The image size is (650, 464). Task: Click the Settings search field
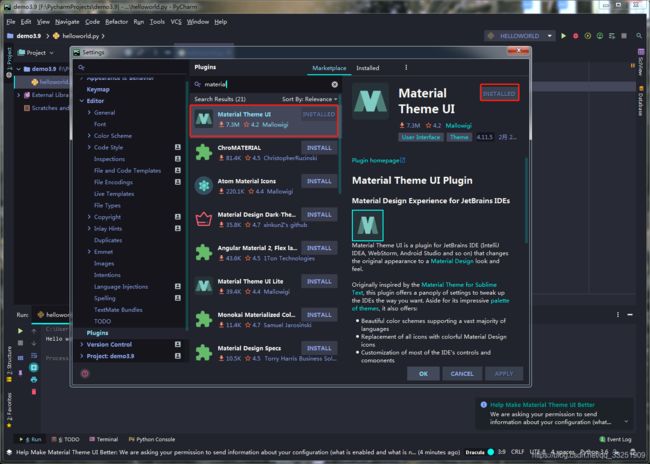tap(130, 67)
